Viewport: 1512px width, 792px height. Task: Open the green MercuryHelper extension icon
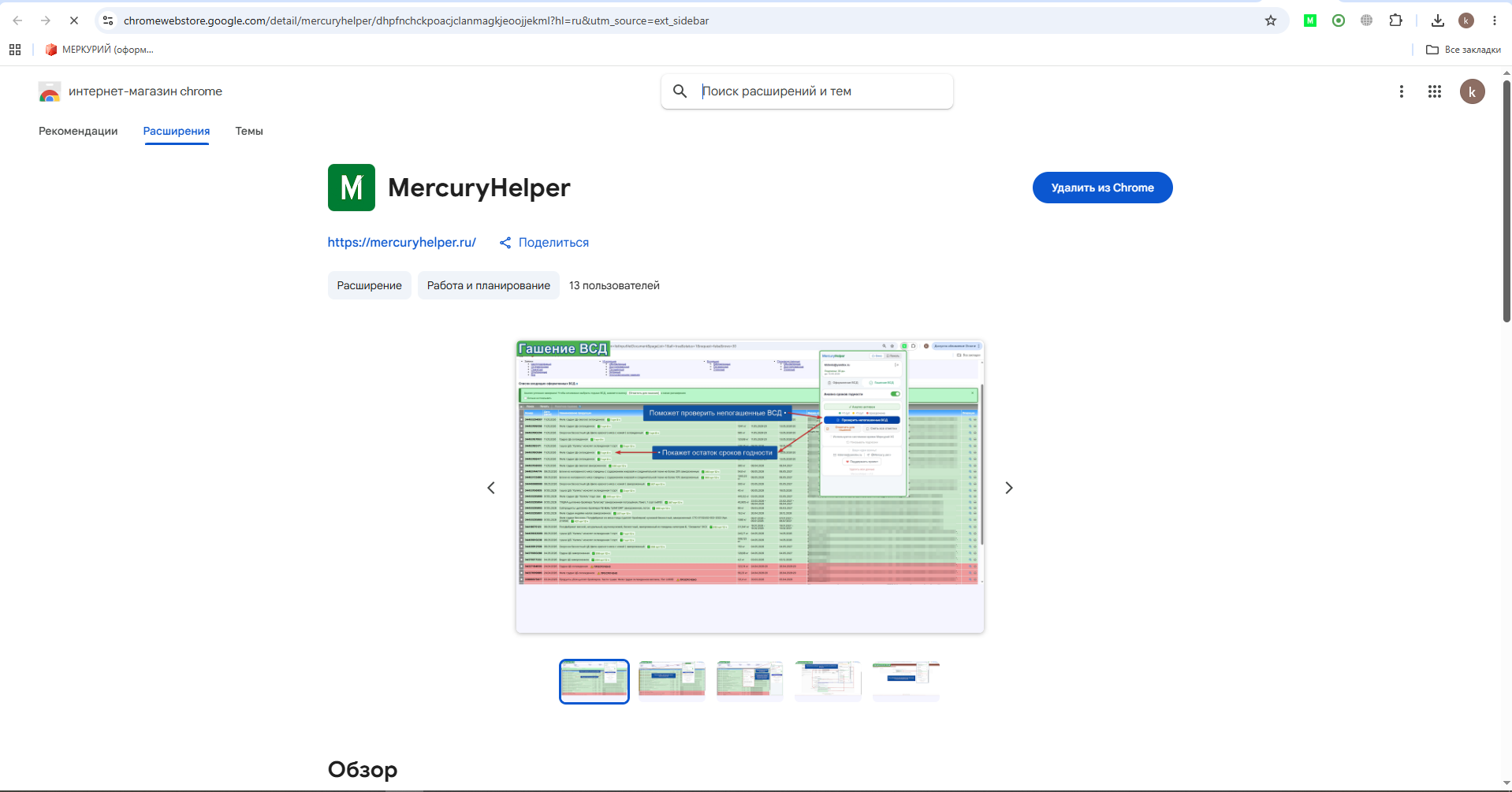pyautogui.click(x=1310, y=20)
